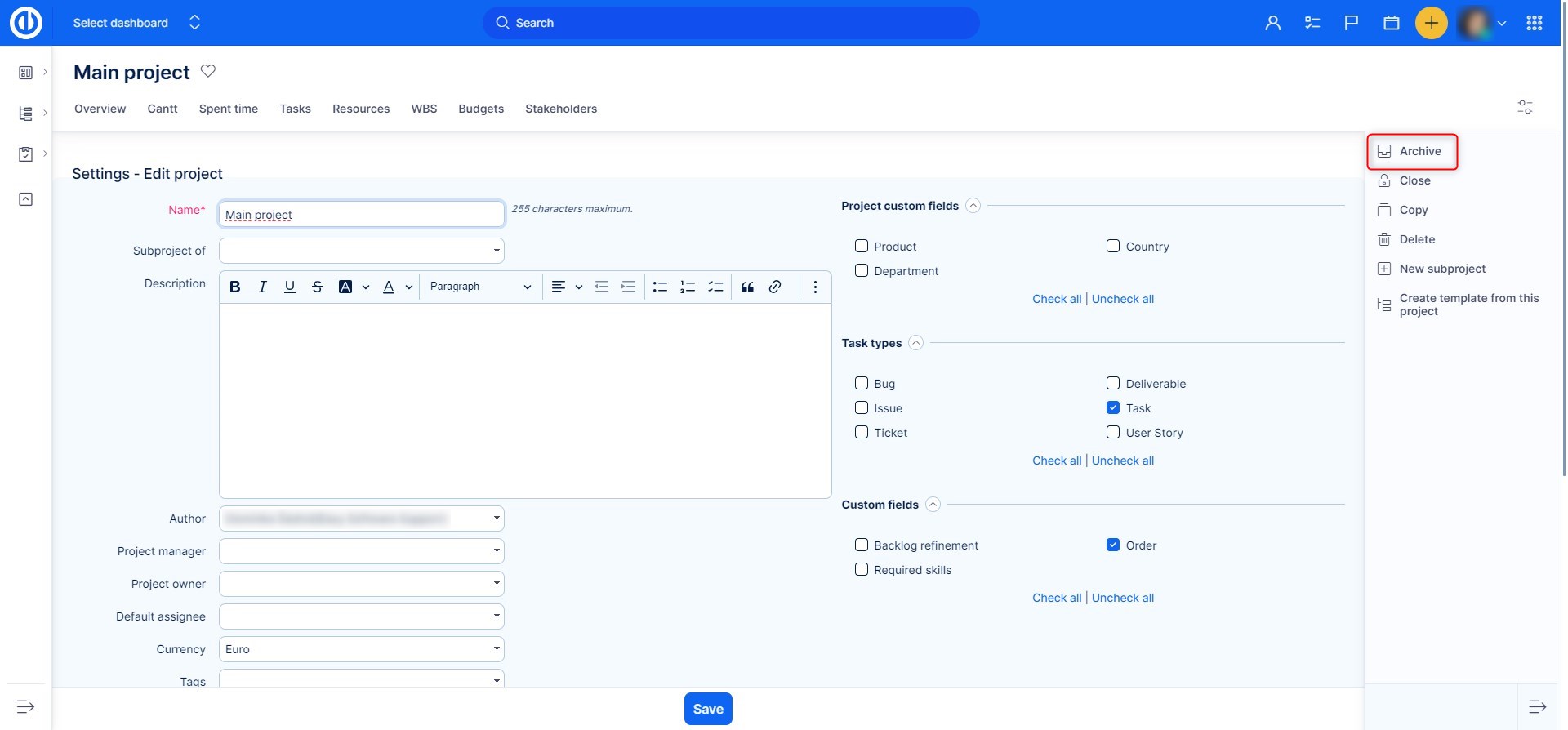1568x730 pixels.
Task: Click the Bold formatting icon
Action: pos(235,287)
